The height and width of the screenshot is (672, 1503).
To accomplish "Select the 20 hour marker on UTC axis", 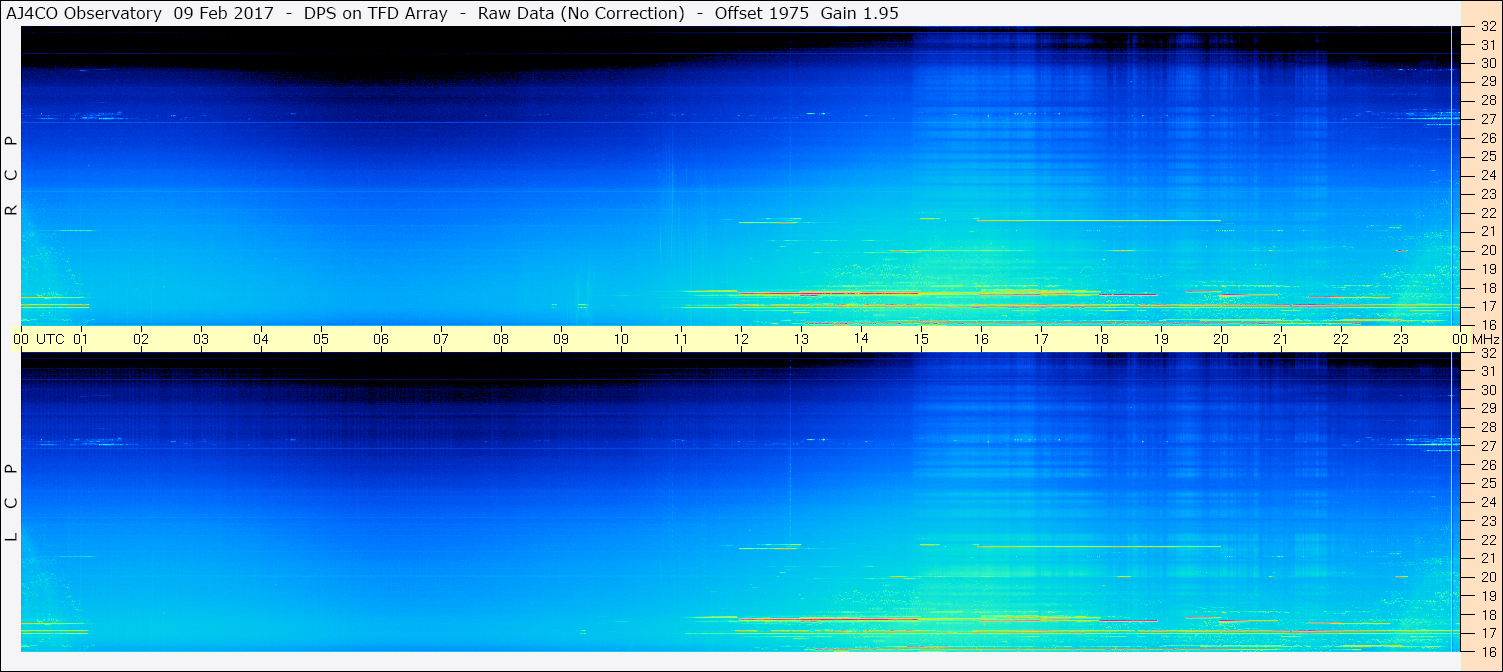I will coord(1221,339).
